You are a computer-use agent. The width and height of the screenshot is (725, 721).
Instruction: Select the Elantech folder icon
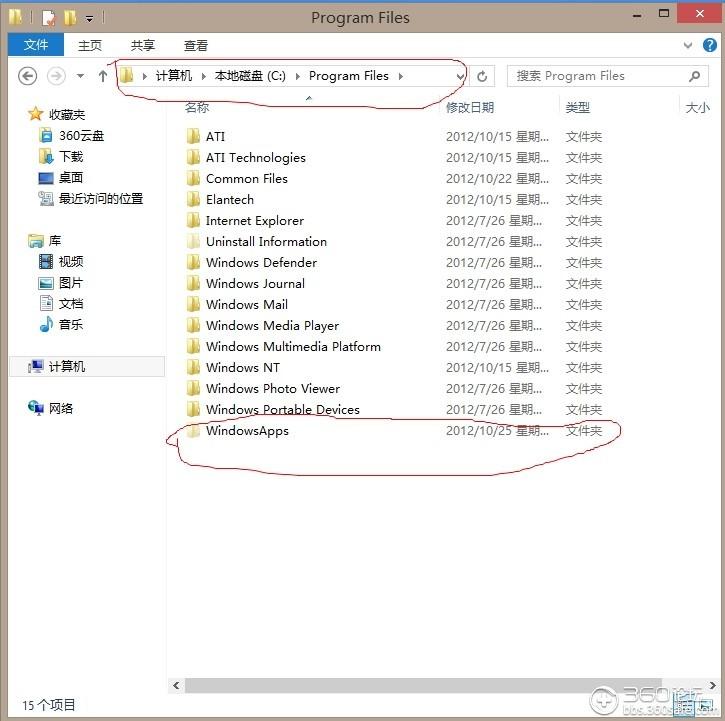pyautogui.click(x=193, y=199)
